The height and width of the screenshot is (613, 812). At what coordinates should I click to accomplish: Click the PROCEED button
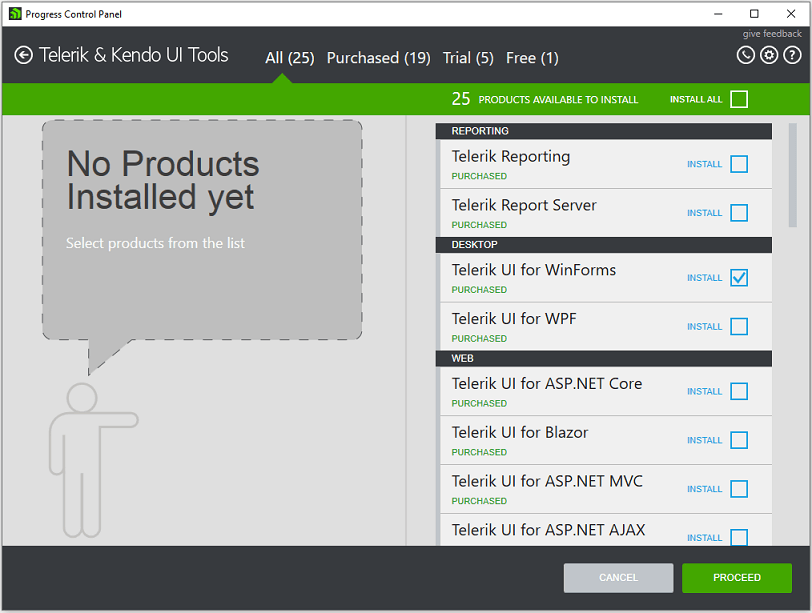(x=736, y=578)
